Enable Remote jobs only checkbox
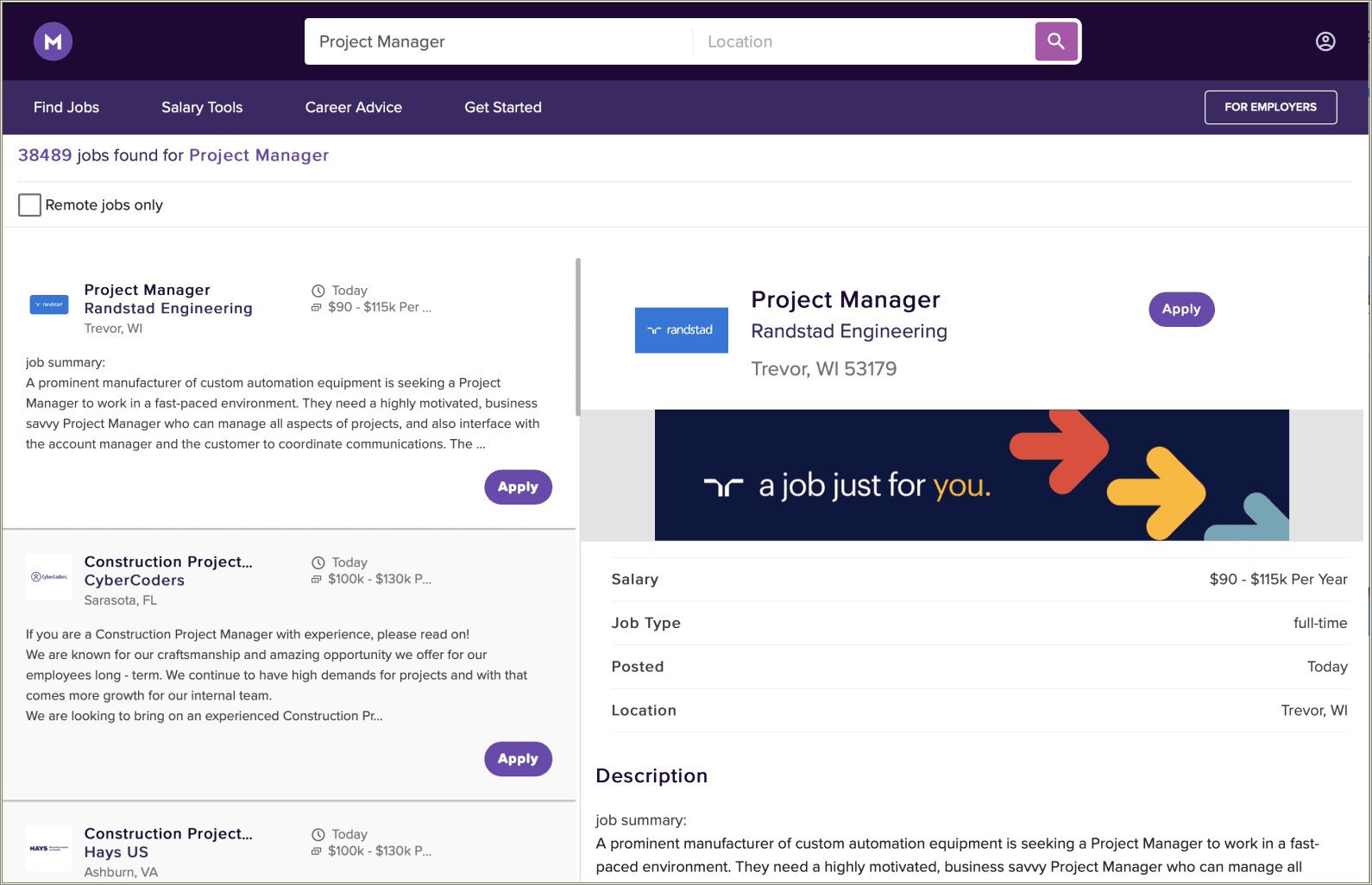The image size is (1372, 885). point(29,204)
